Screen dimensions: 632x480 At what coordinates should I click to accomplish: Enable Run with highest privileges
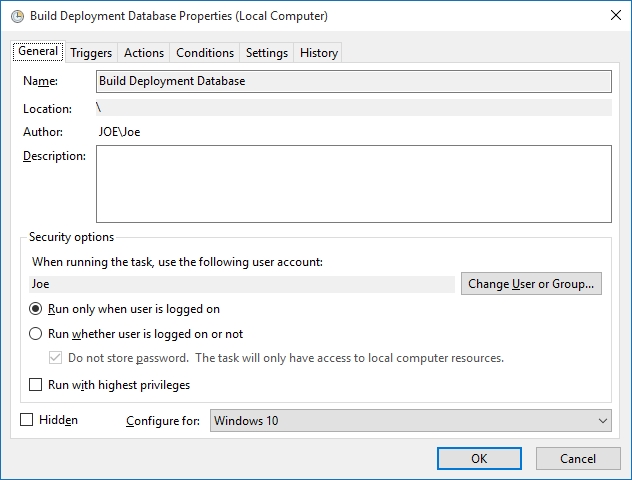point(36,385)
